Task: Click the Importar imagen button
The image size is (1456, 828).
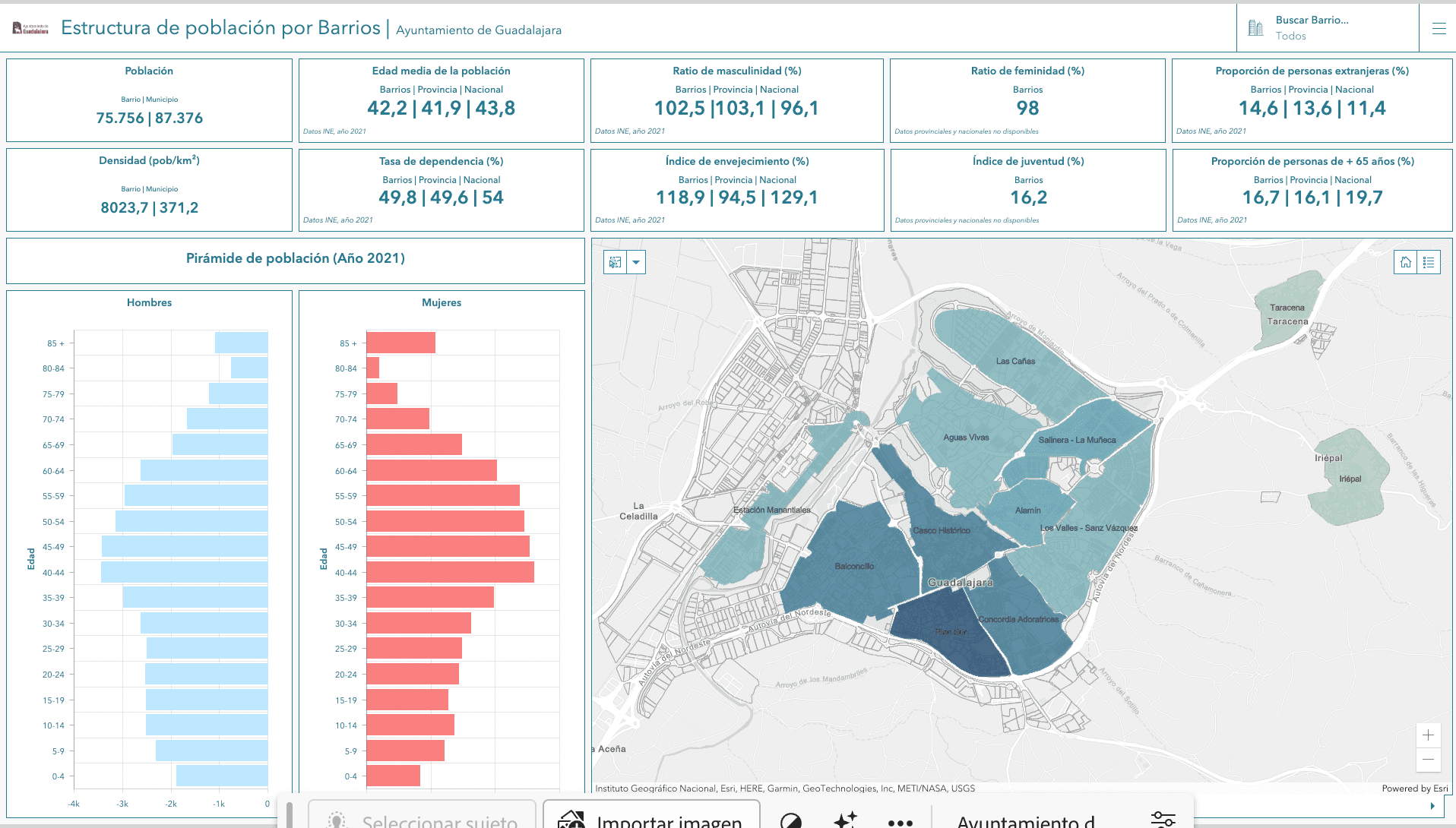Action: 651,819
